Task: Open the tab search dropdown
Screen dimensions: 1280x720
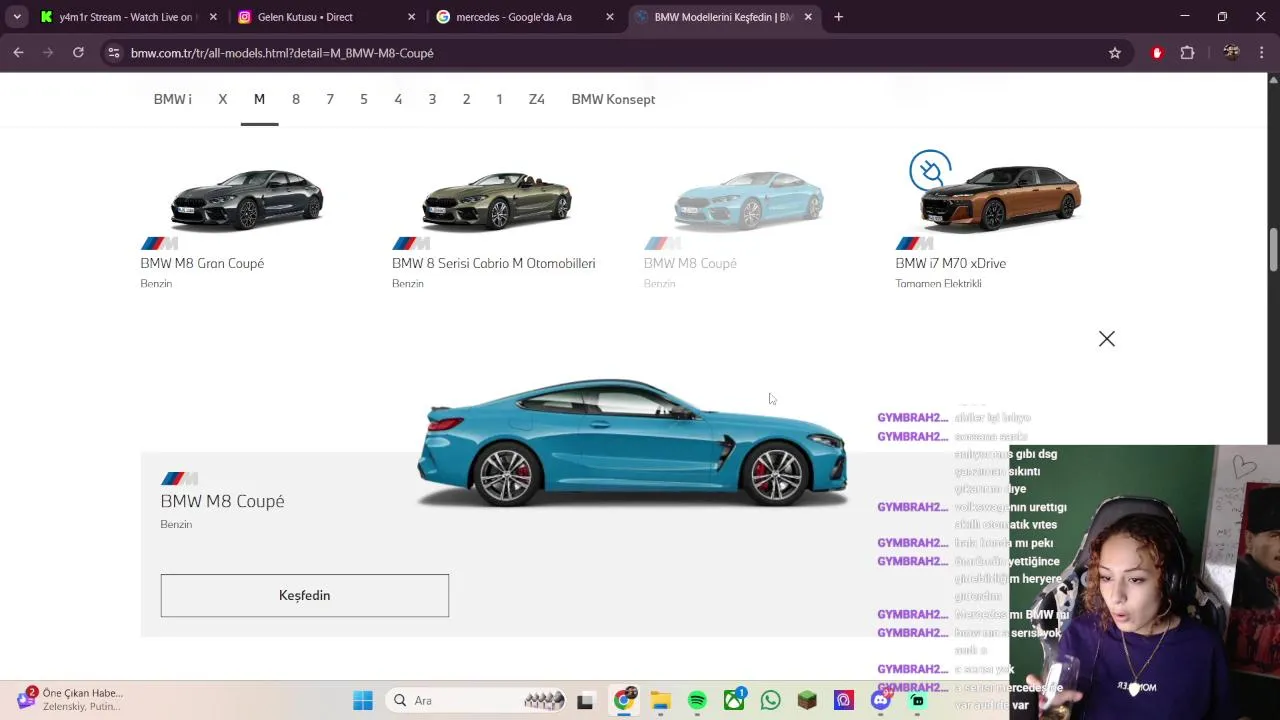Action: (17, 17)
